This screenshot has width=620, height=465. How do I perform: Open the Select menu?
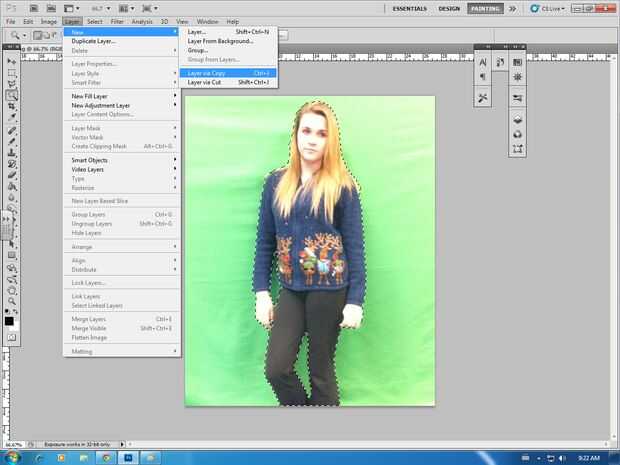pos(95,21)
